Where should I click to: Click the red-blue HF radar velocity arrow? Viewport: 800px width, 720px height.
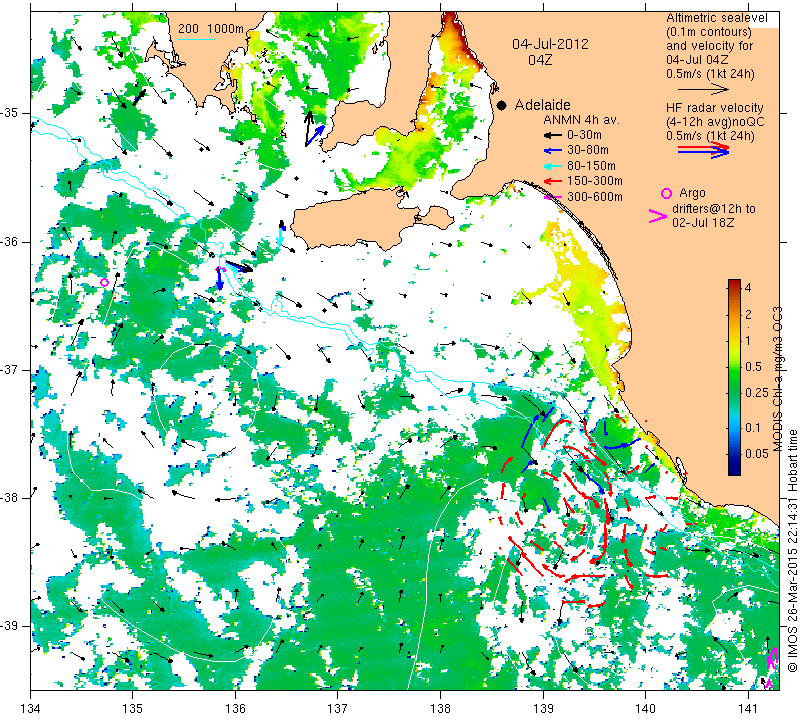tap(703, 150)
